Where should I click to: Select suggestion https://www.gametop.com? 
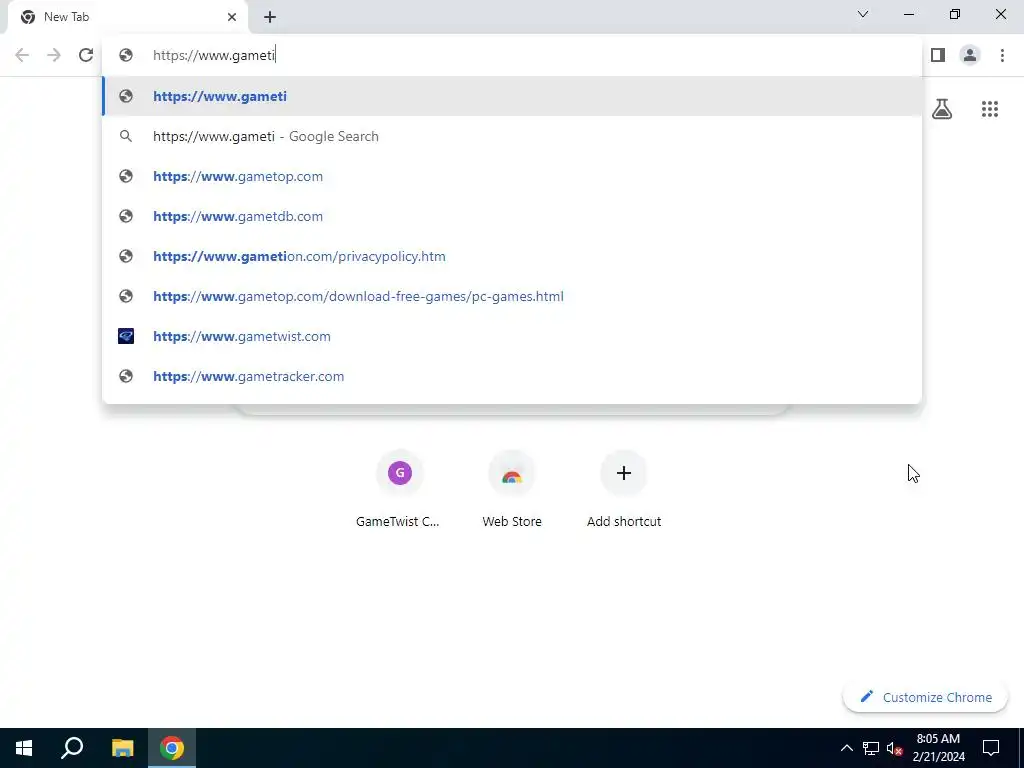pyautogui.click(x=512, y=176)
